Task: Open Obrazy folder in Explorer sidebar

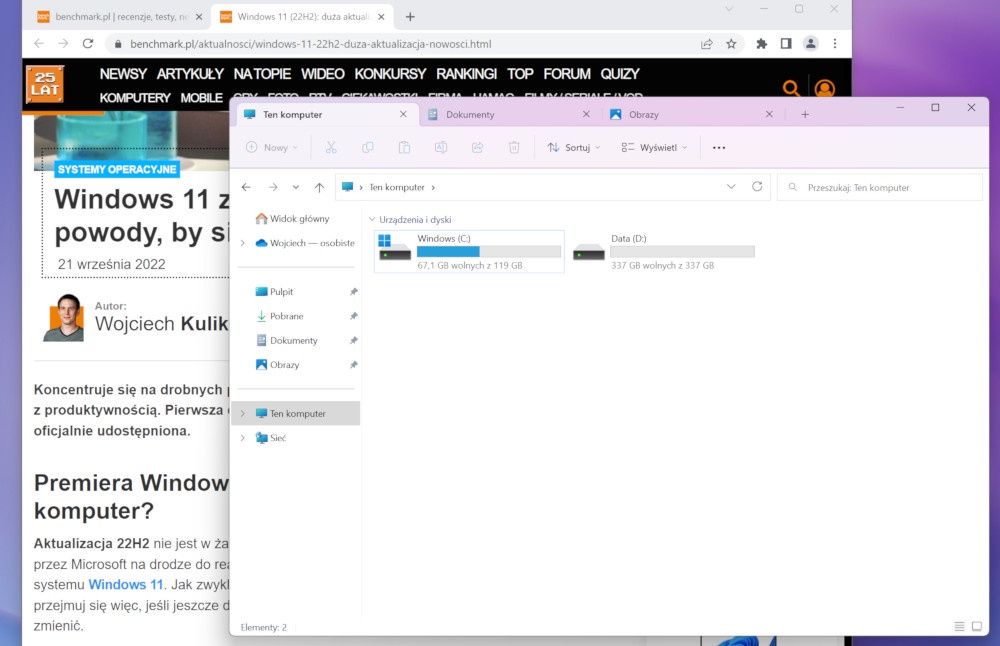Action: (x=277, y=364)
